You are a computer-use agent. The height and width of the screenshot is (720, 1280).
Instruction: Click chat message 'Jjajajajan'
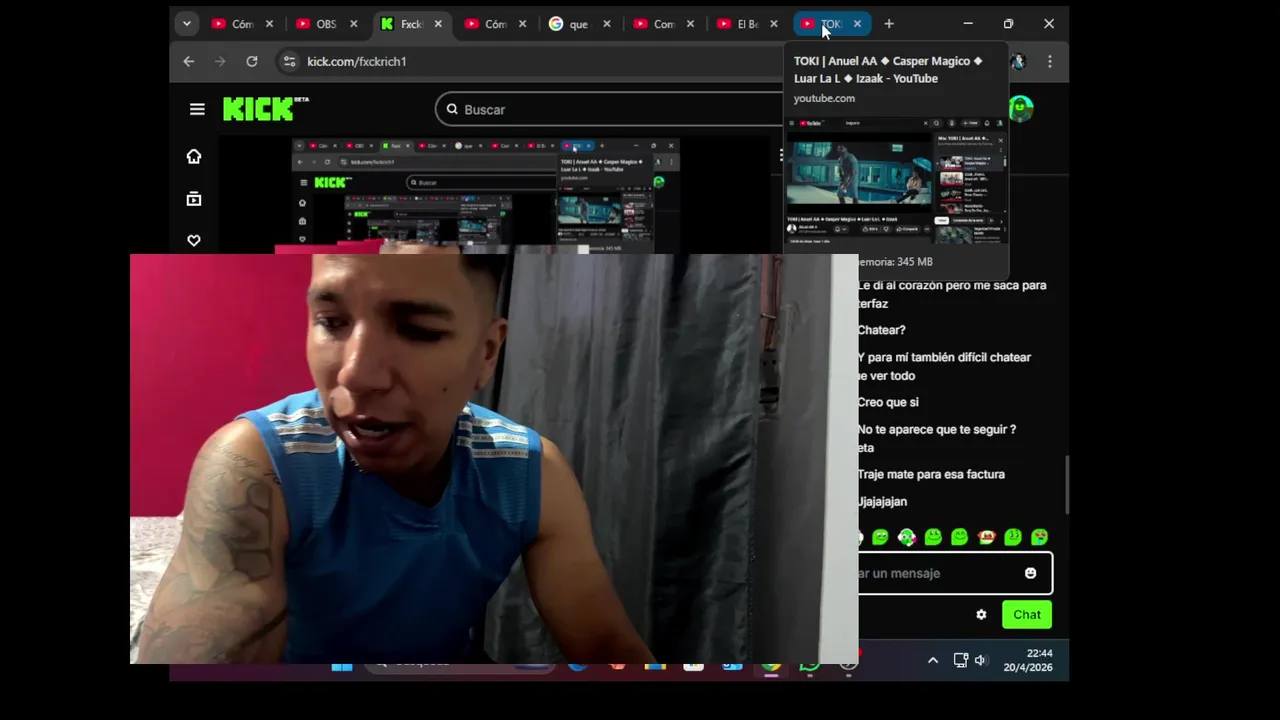883,501
